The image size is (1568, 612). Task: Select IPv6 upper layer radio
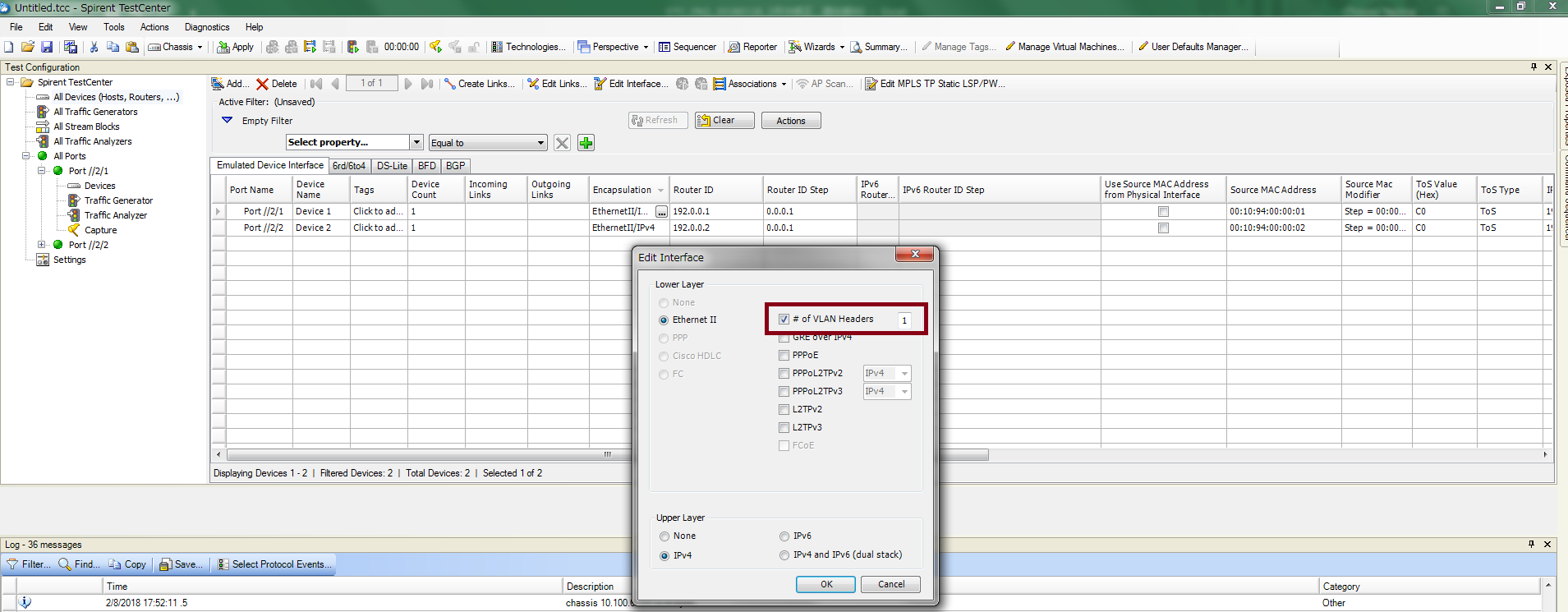point(784,536)
